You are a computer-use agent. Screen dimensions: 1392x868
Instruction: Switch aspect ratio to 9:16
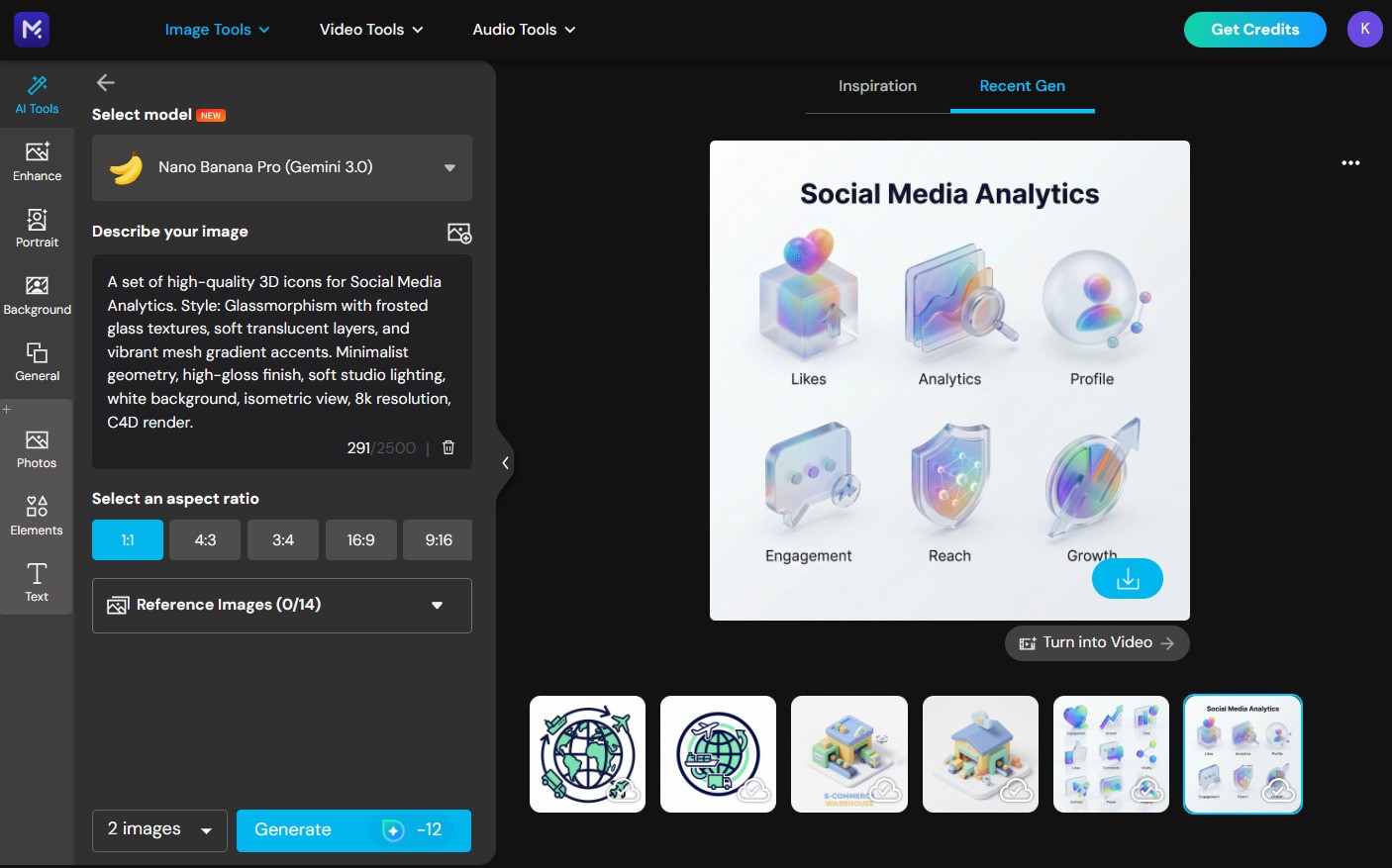point(438,539)
